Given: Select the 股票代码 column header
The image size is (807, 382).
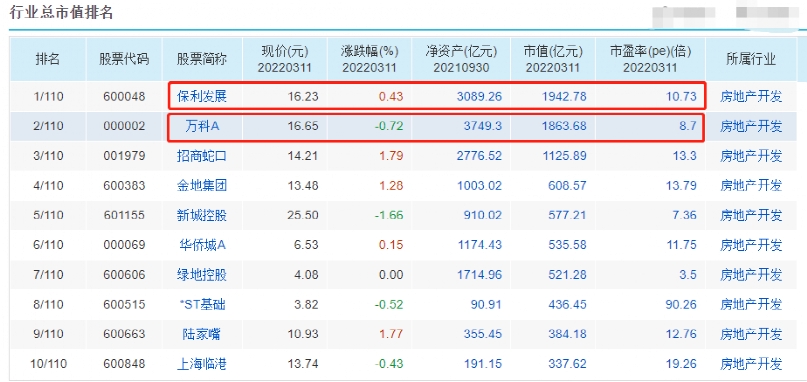Looking at the screenshot, I should click(x=124, y=59).
